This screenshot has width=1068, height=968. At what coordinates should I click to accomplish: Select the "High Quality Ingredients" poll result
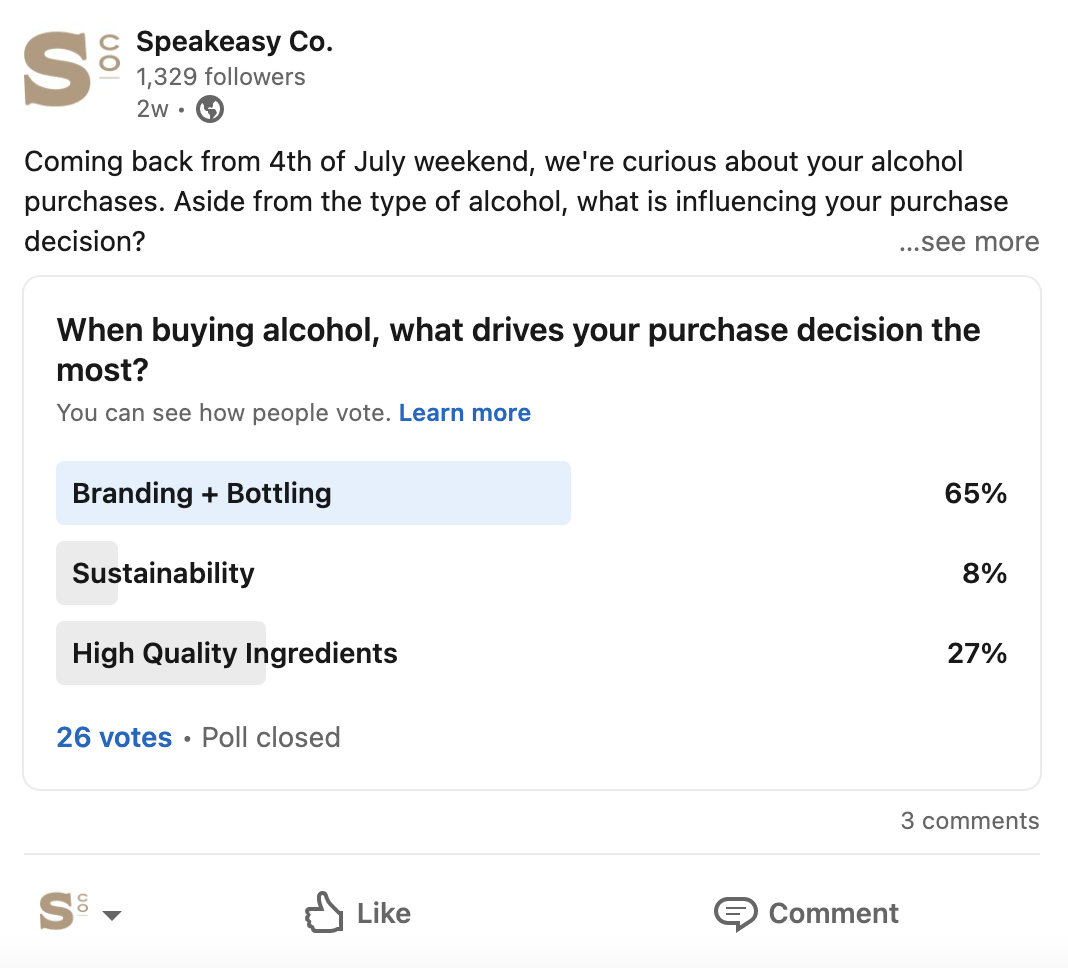click(x=235, y=654)
